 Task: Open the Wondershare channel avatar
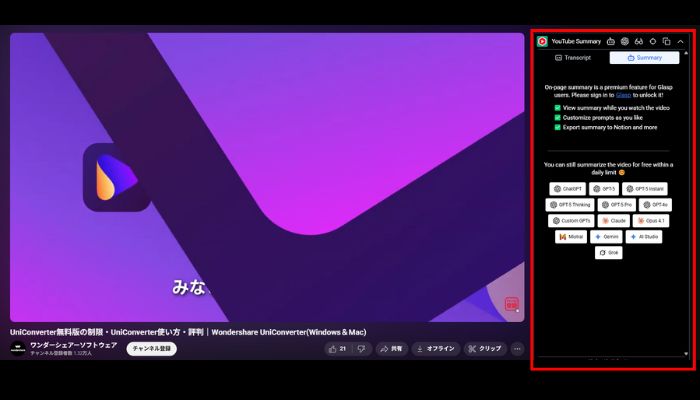(x=18, y=349)
